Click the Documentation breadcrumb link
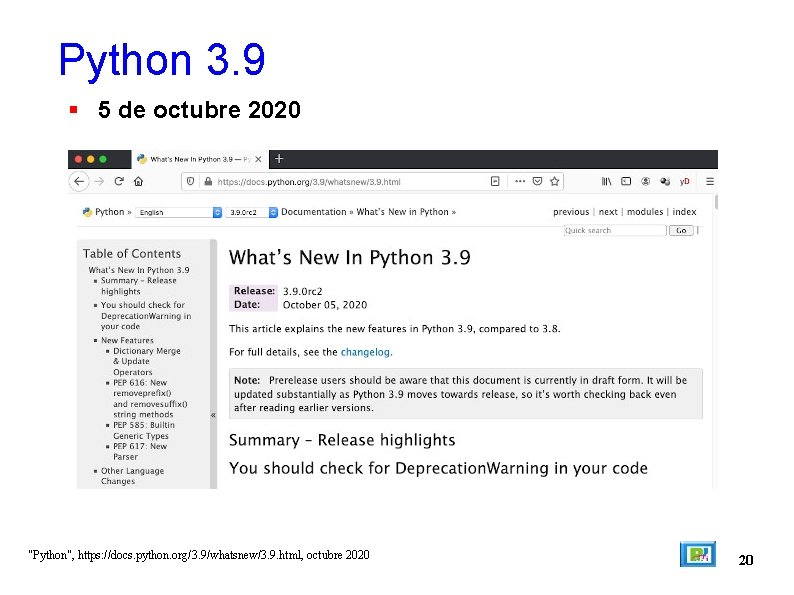 313,212
